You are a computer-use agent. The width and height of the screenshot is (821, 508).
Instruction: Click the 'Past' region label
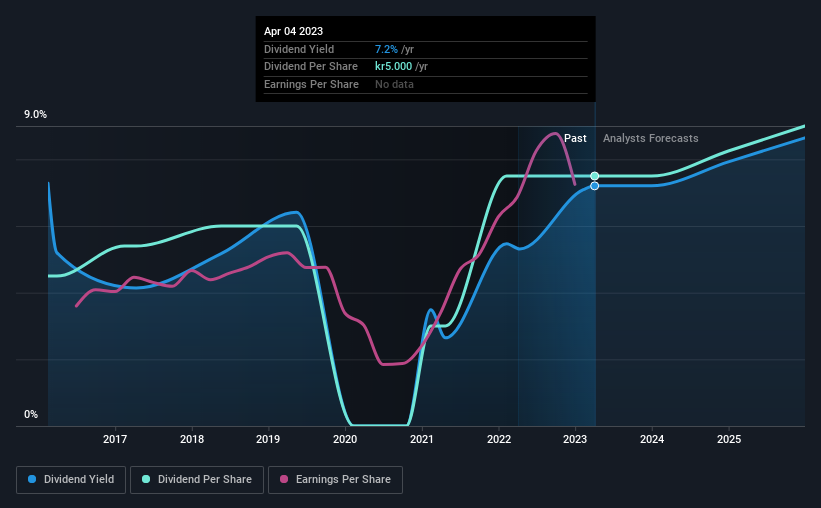click(x=575, y=138)
